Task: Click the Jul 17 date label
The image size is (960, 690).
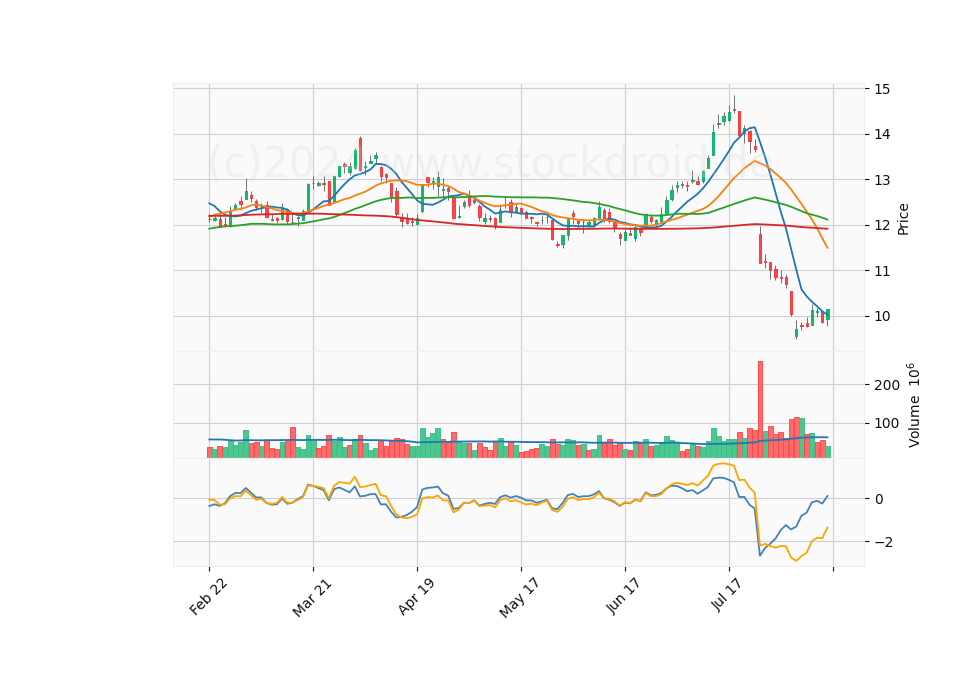Action: 727,594
